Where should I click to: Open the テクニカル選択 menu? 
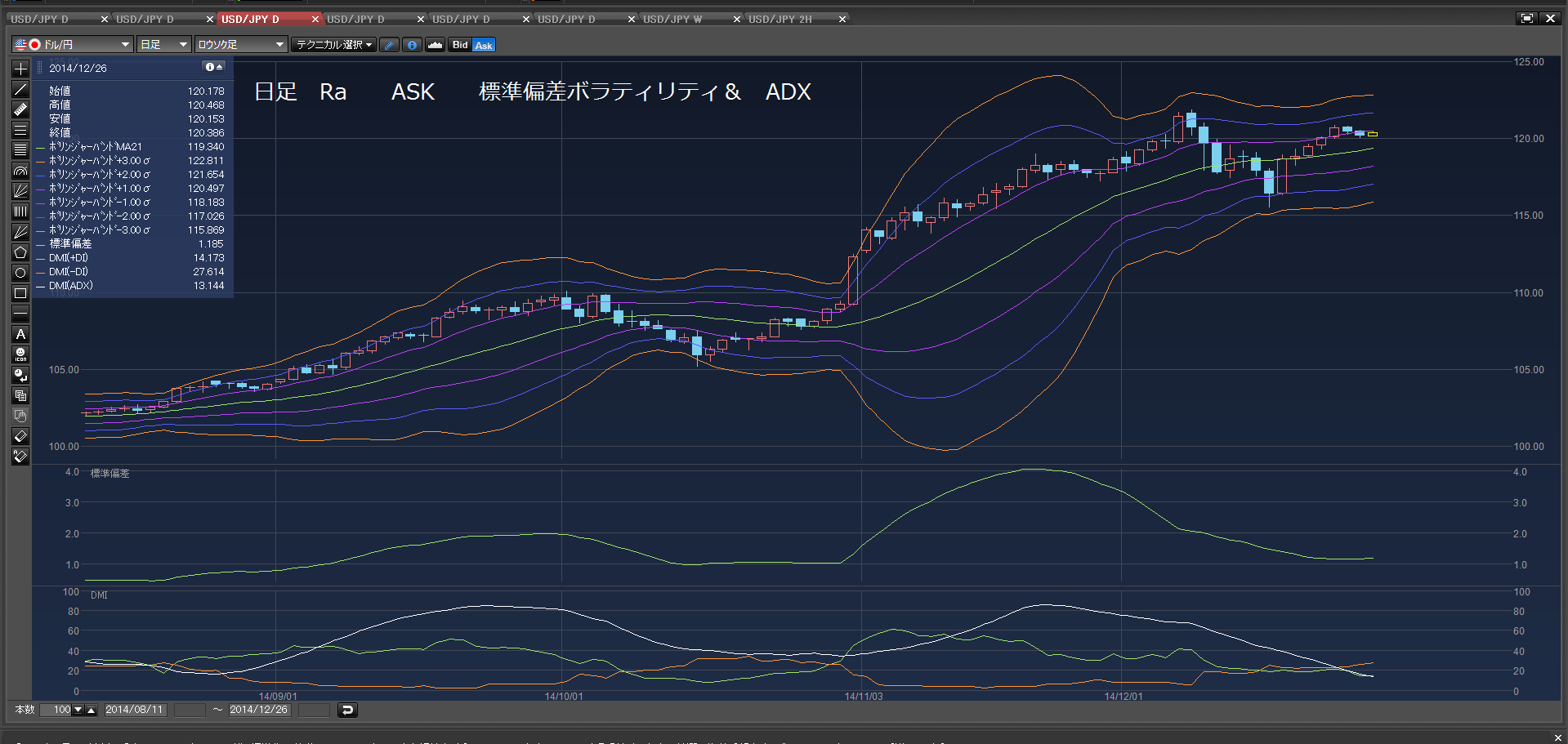(x=333, y=45)
